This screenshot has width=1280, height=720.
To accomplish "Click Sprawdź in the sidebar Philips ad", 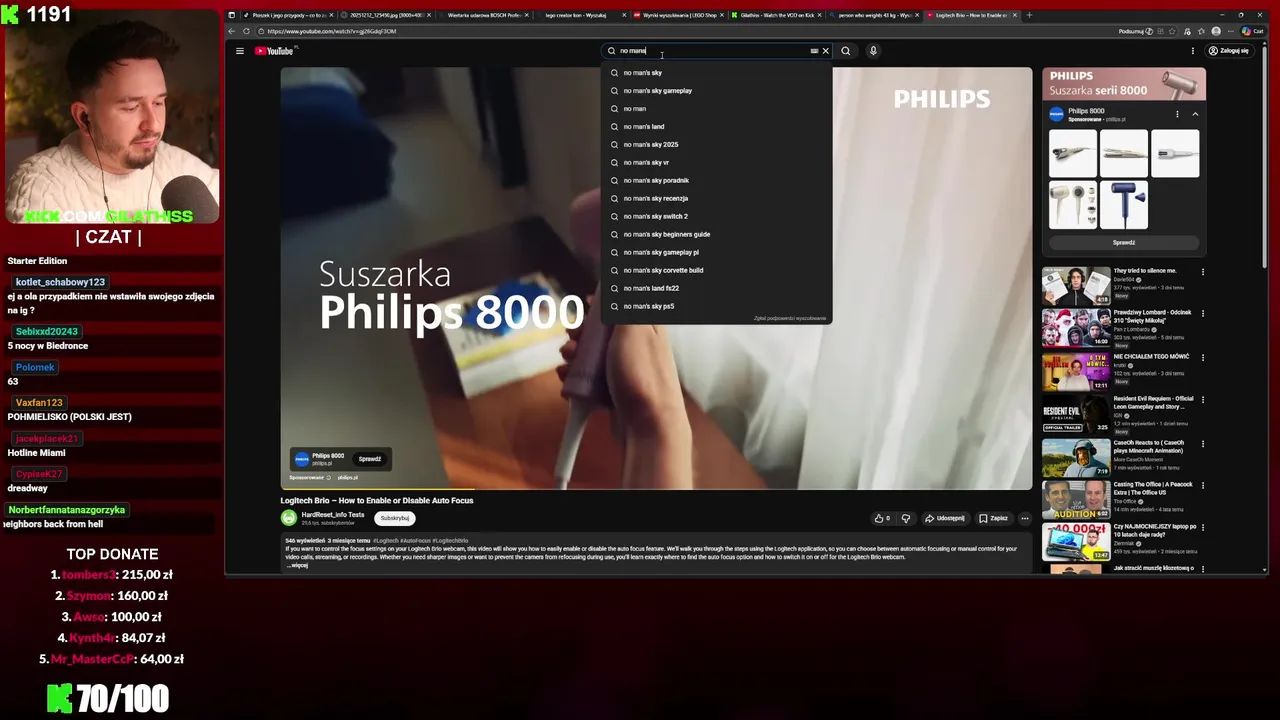I will [1124, 243].
